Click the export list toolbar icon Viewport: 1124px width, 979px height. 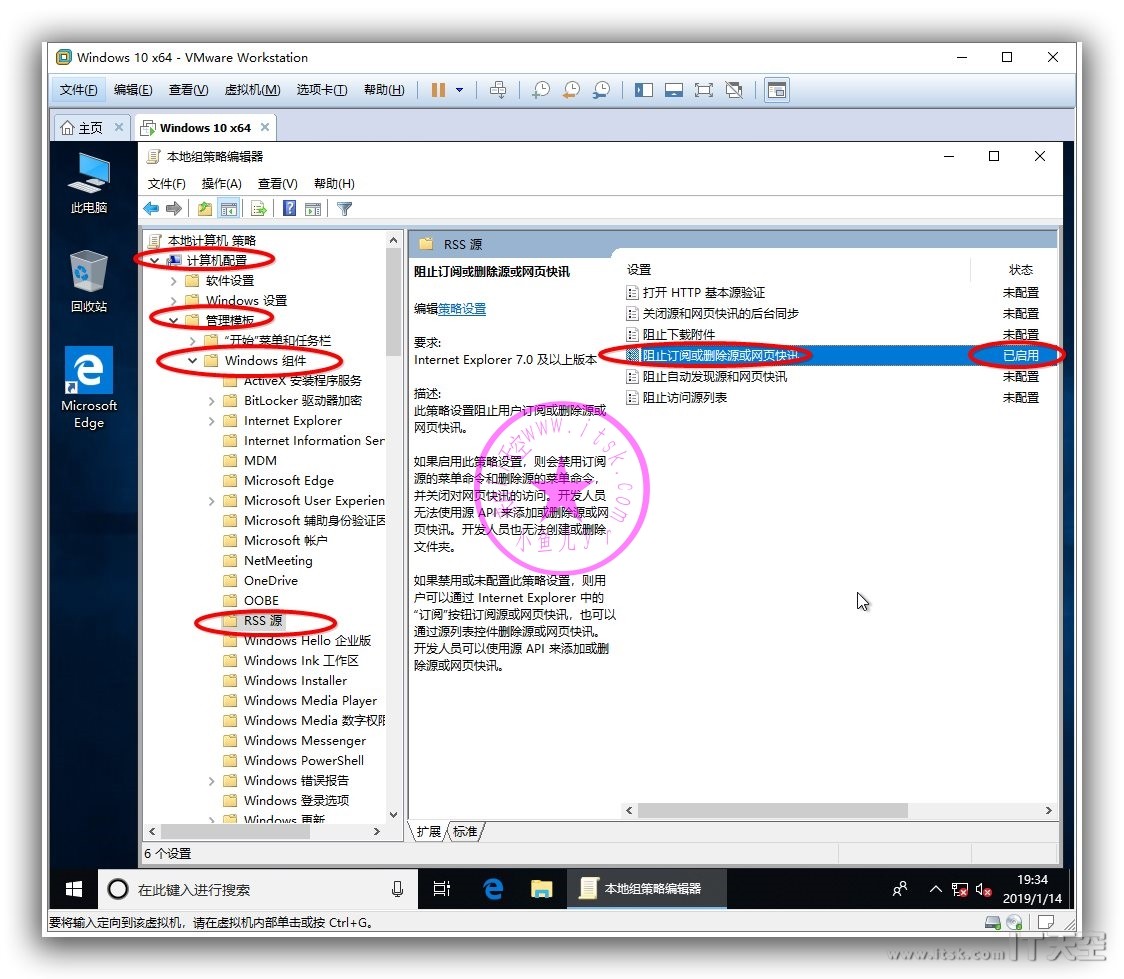click(259, 209)
